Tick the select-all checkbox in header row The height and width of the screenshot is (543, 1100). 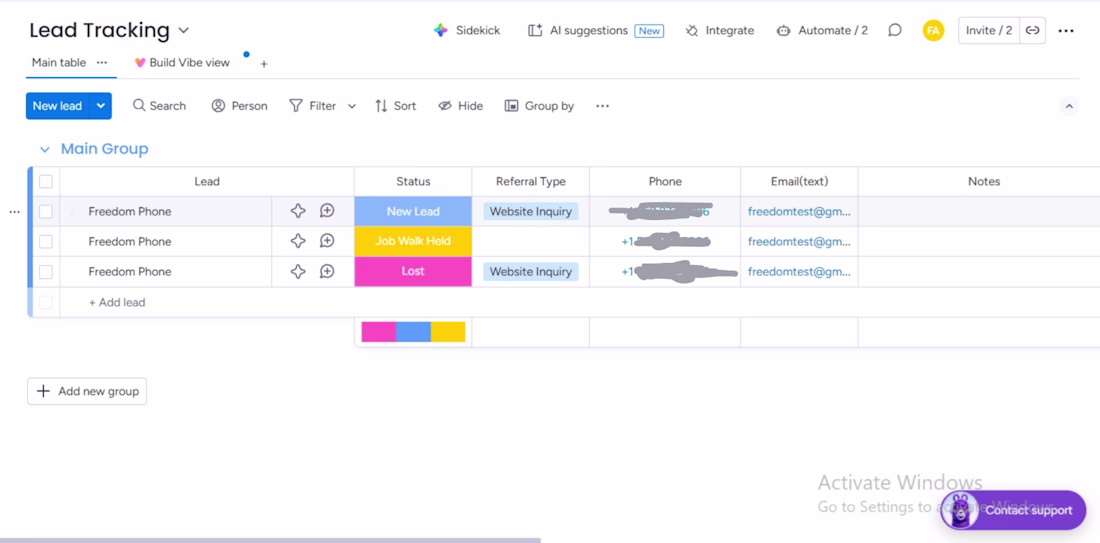pyautogui.click(x=46, y=182)
